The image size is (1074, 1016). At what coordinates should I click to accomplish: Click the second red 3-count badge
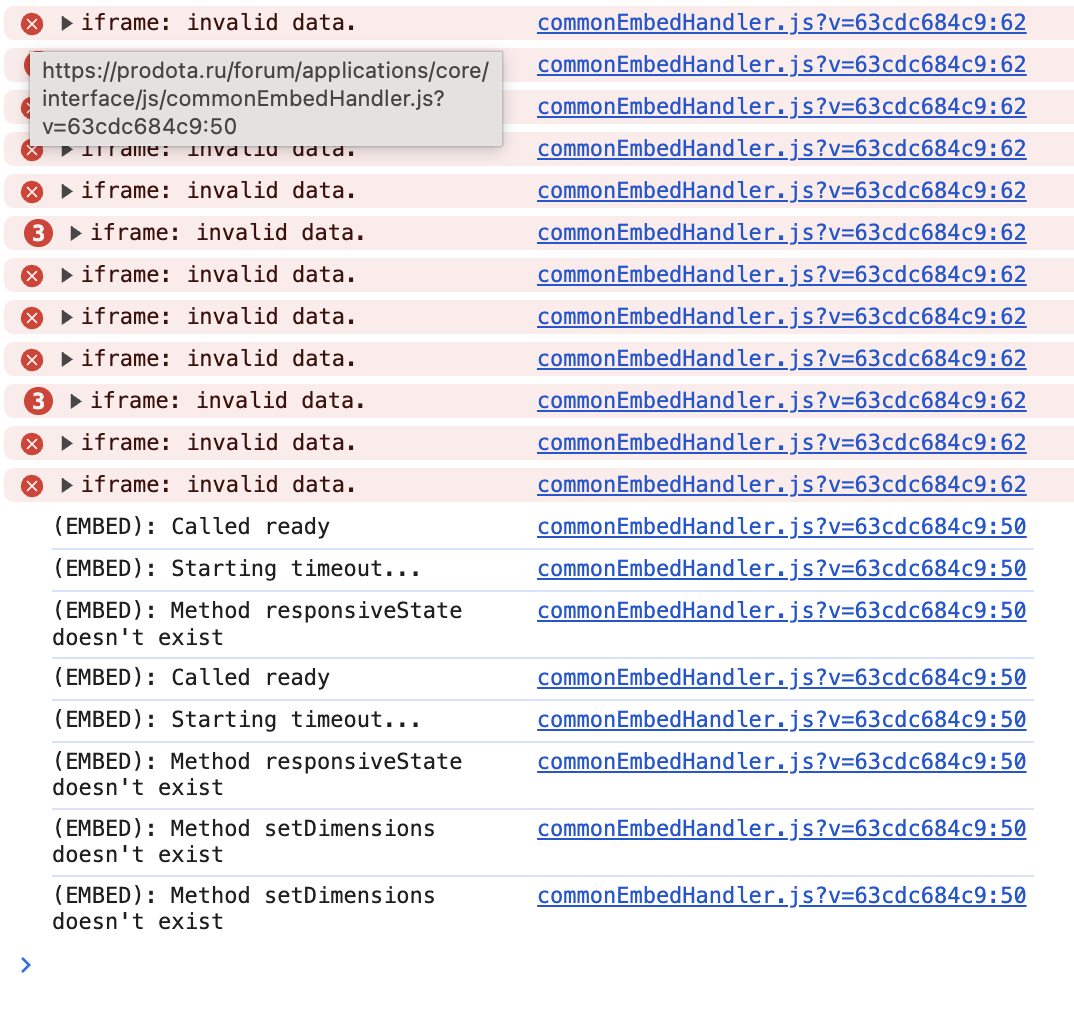38,401
